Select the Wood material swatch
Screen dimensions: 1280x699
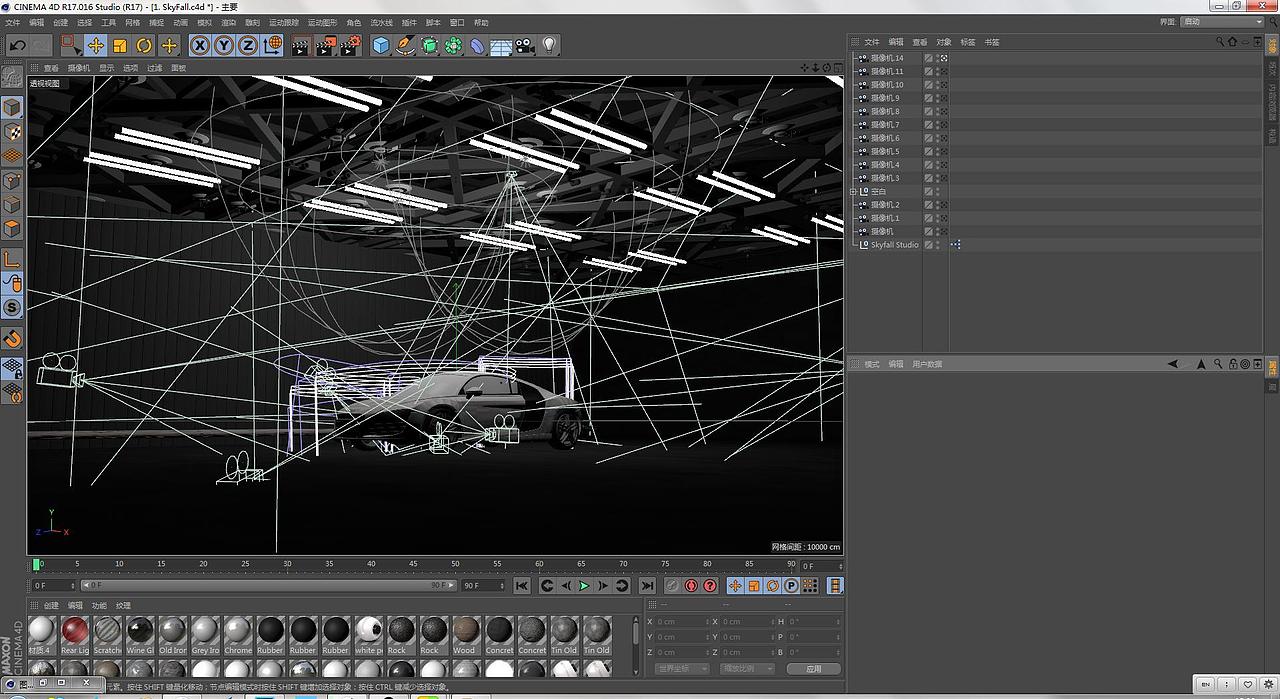[465, 635]
